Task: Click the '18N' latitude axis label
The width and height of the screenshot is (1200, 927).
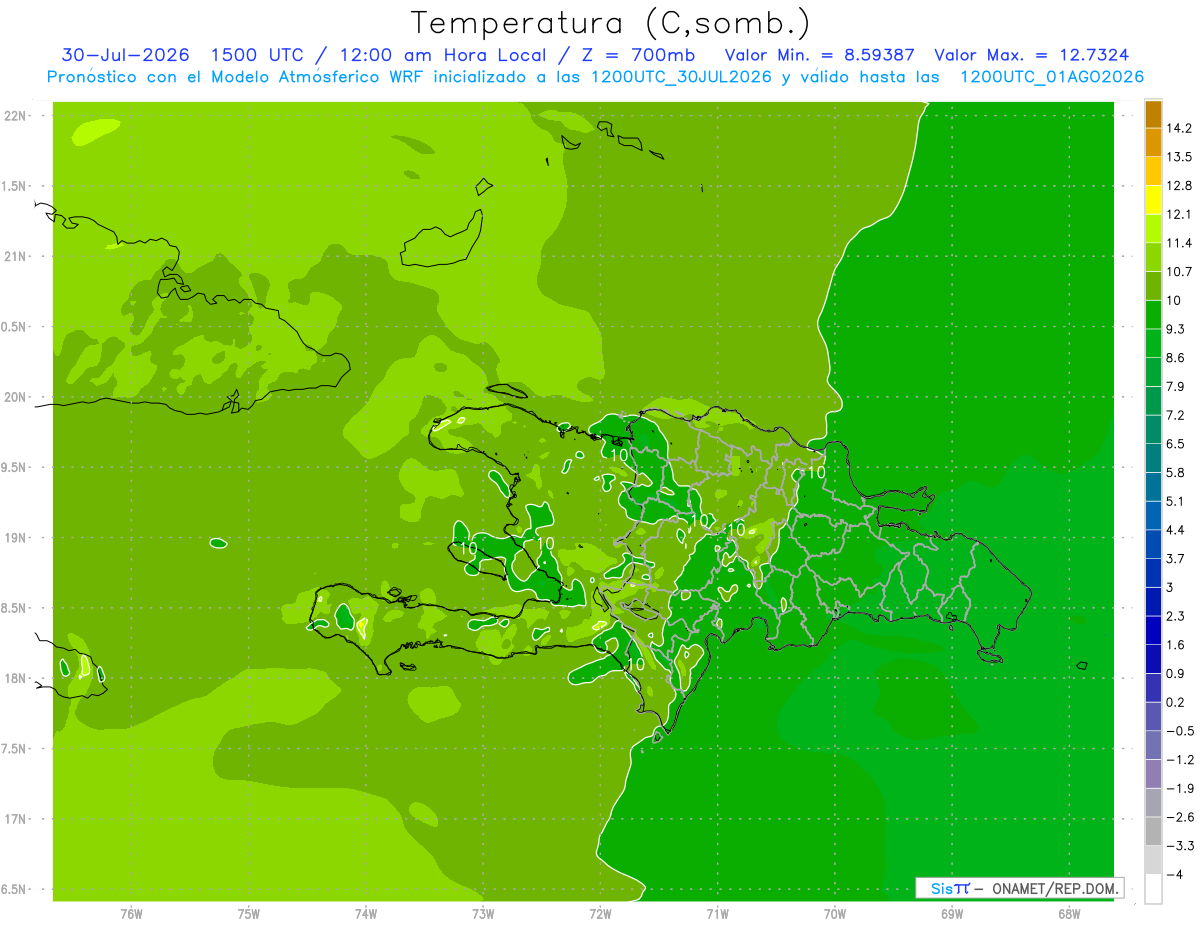Action: [15, 679]
